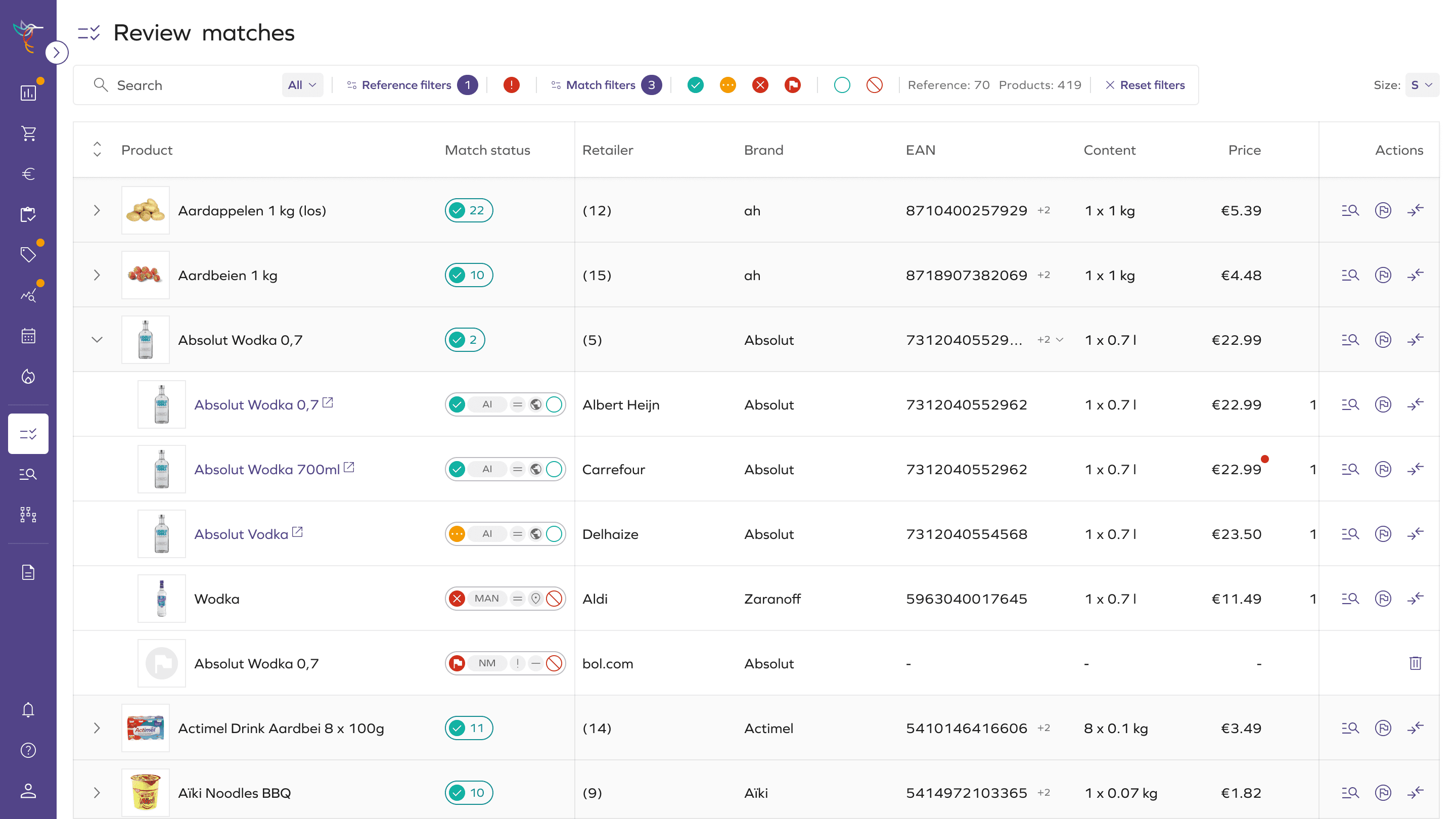
Task: Open help via the question mark icon
Action: tap(28, 750)
